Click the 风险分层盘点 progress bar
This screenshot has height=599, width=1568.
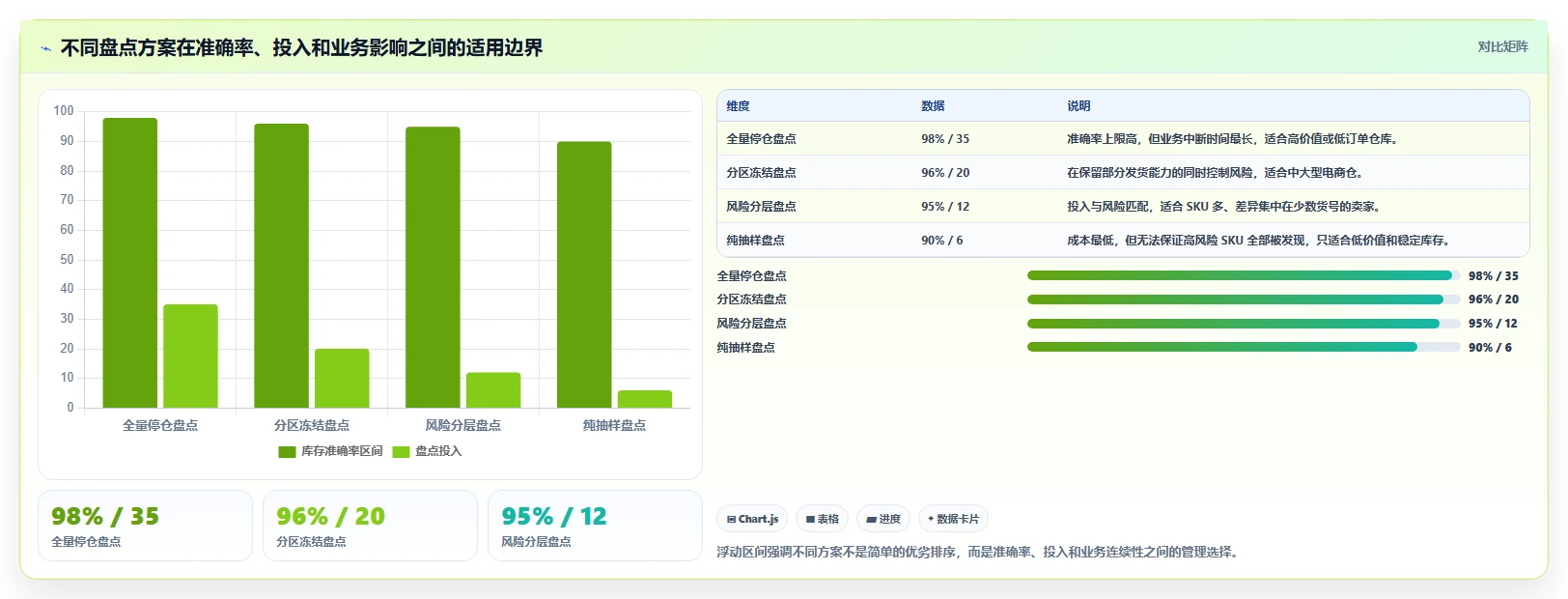[x=1244, y=324]
